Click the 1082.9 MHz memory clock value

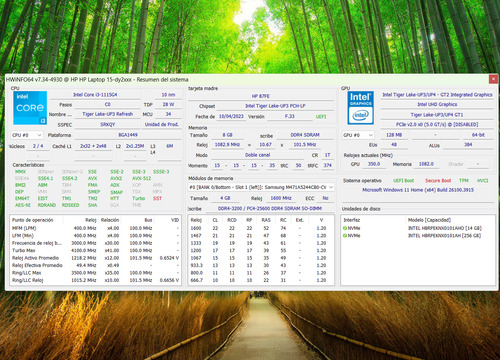coord(227,145)
